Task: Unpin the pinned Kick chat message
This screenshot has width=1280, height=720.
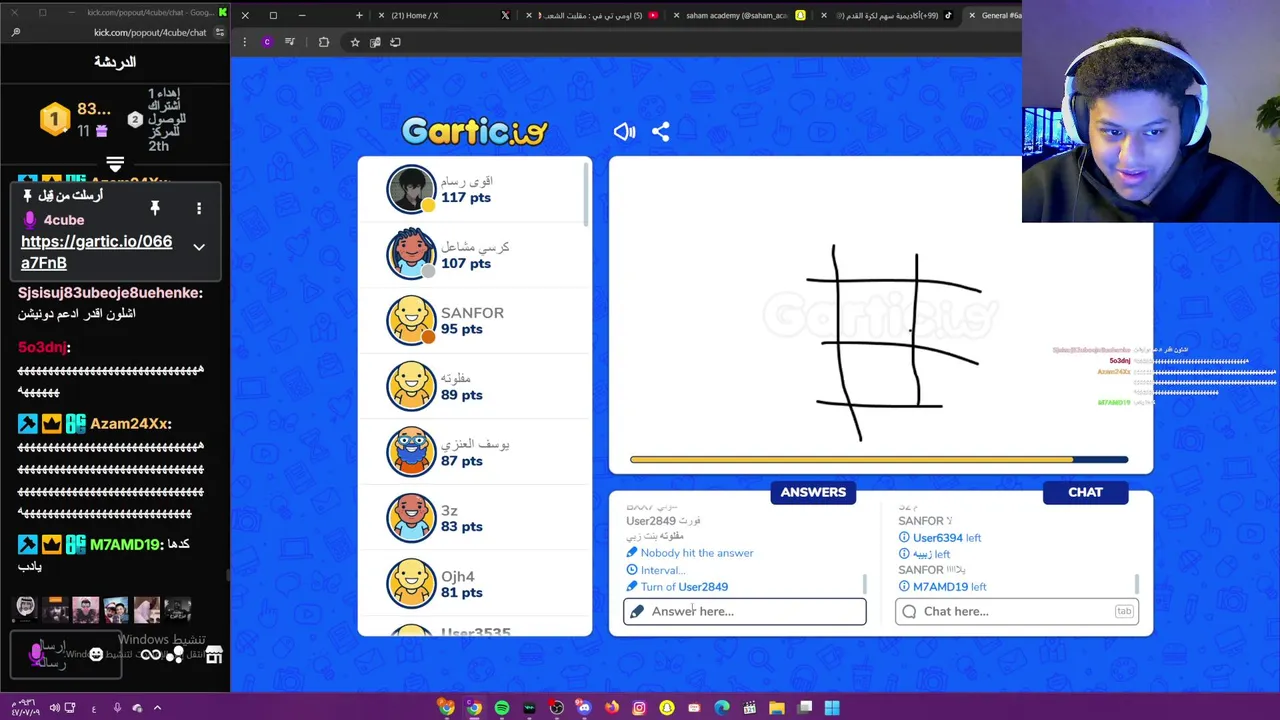Action: coord(155,207)
